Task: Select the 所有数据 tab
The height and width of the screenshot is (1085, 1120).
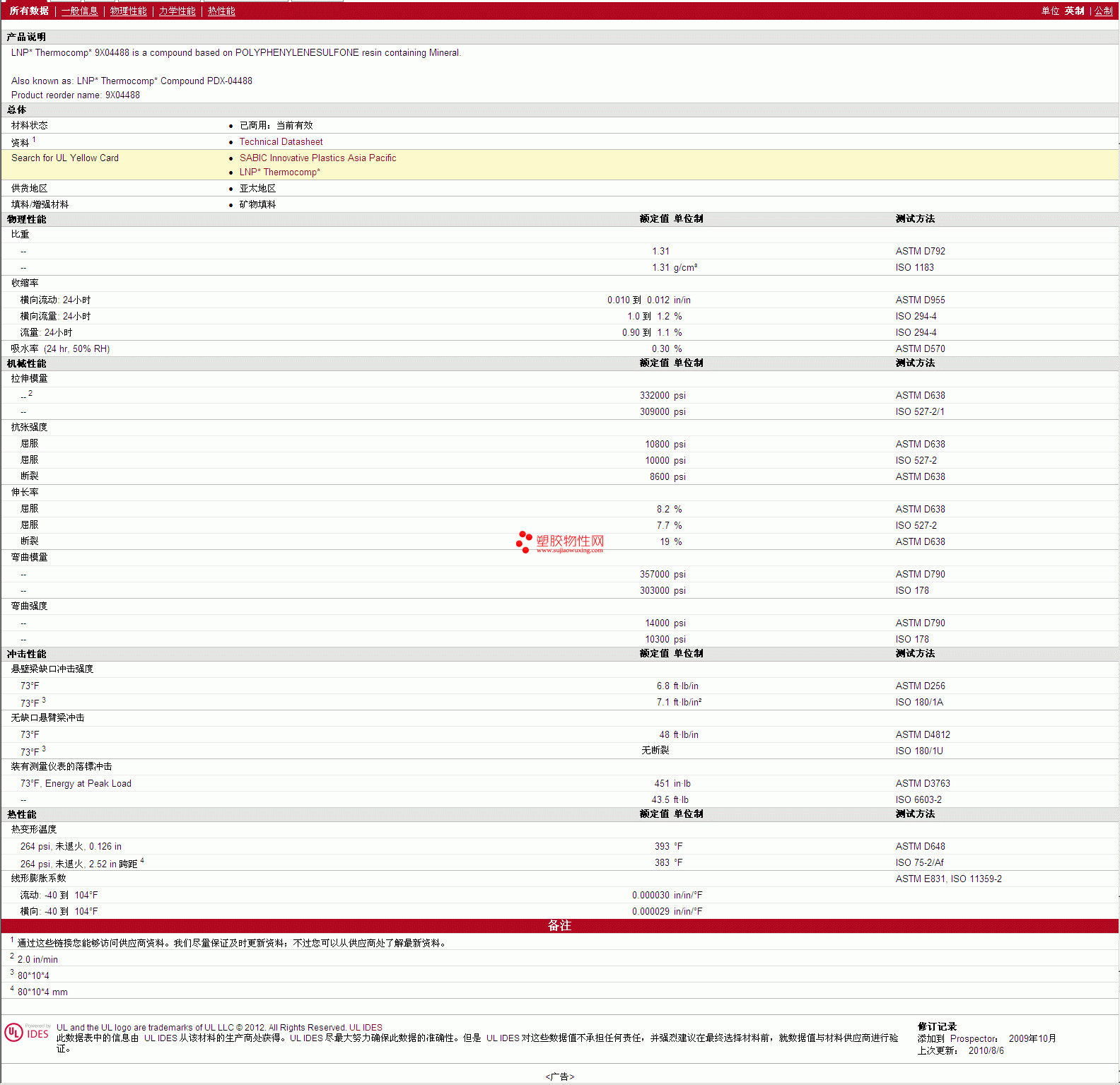Action: click(29, 11)
